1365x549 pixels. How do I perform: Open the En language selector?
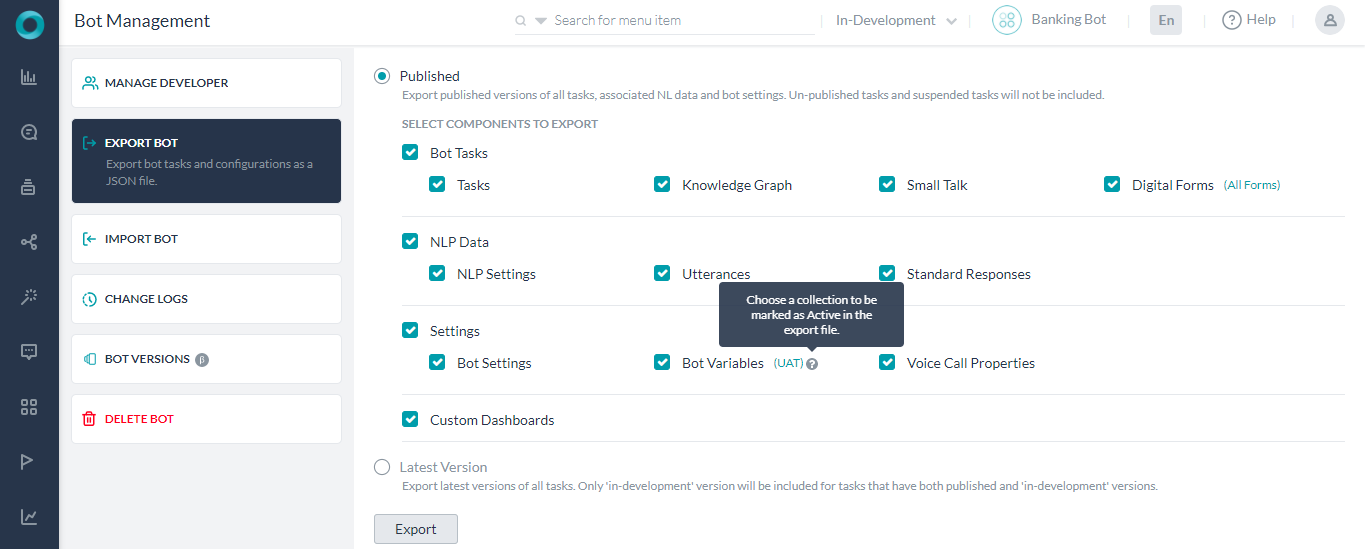(x=1165, y=20)
